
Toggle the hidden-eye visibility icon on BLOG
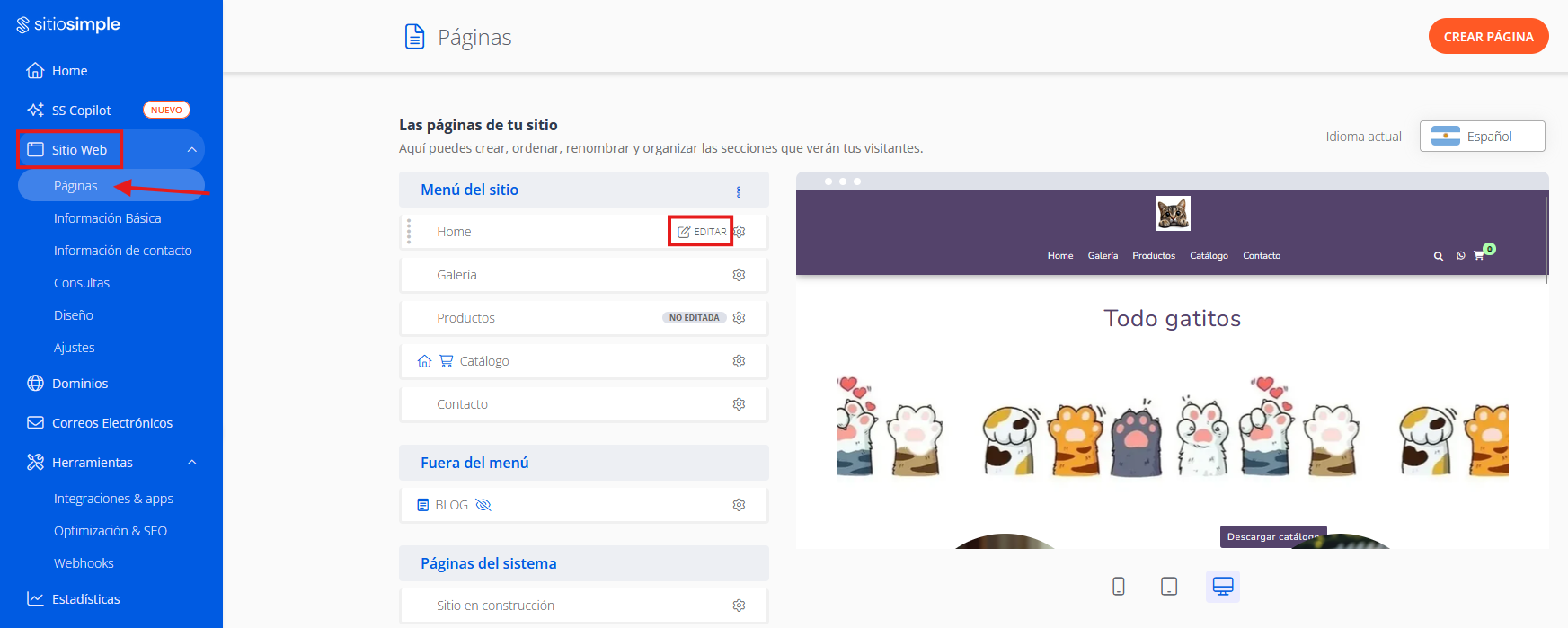click(x=483, y=505)
